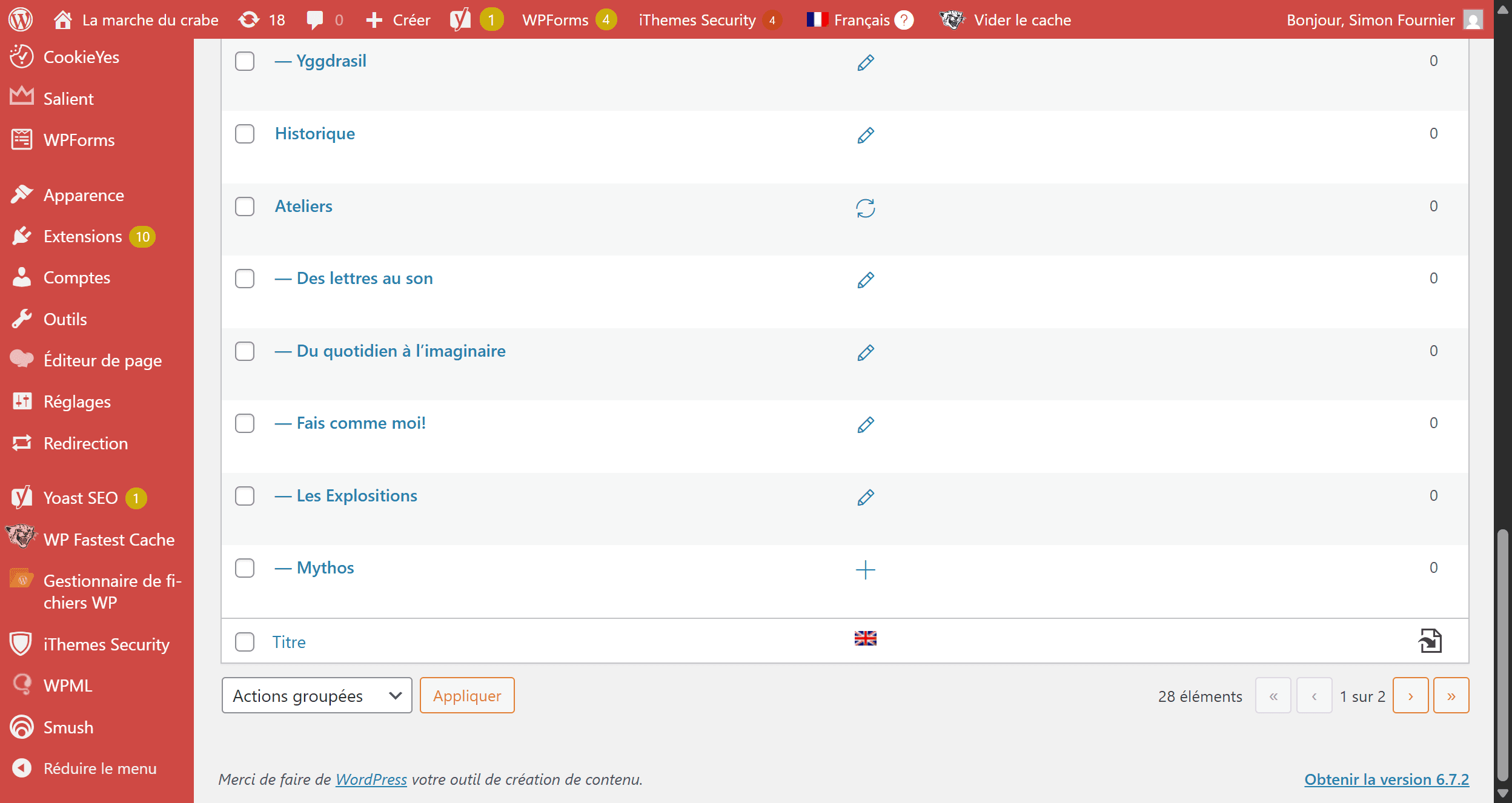This screenshot has height=803, width=1512.
Task: Edit translation pencil for Des lettres au son
Action: coord(866,280)
